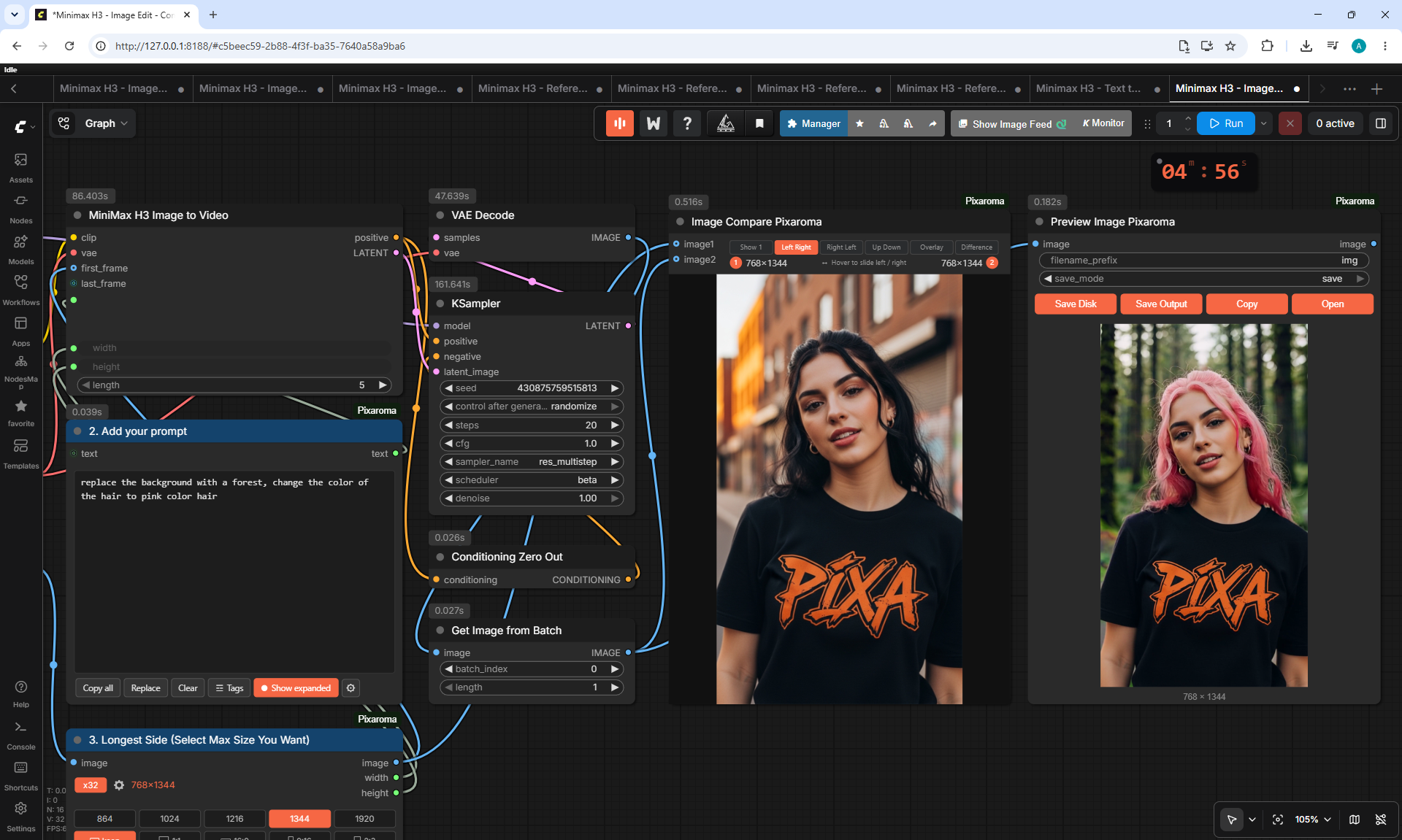1402x840 pixels.
Task: Click Save Disk in Preview Image node
Action: pyautogui.click(x=1076, y=304)
